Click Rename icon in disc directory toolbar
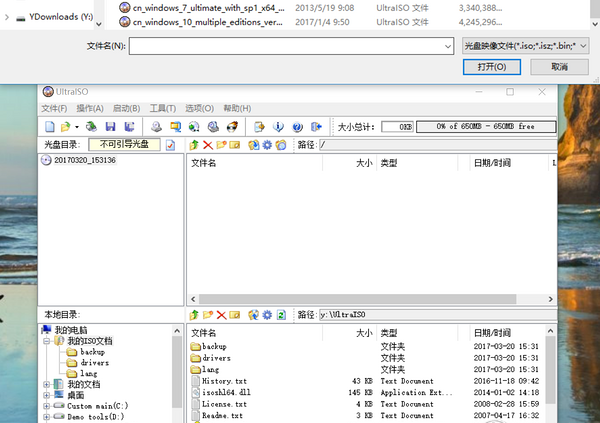This screenshot has height=423, width=600. tap(235, 145)
